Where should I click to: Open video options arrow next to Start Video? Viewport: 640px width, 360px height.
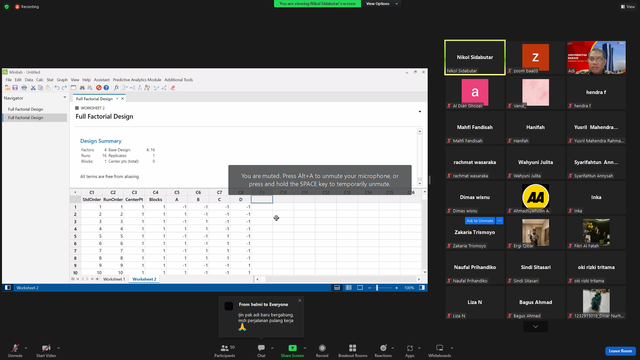(58, 348)
